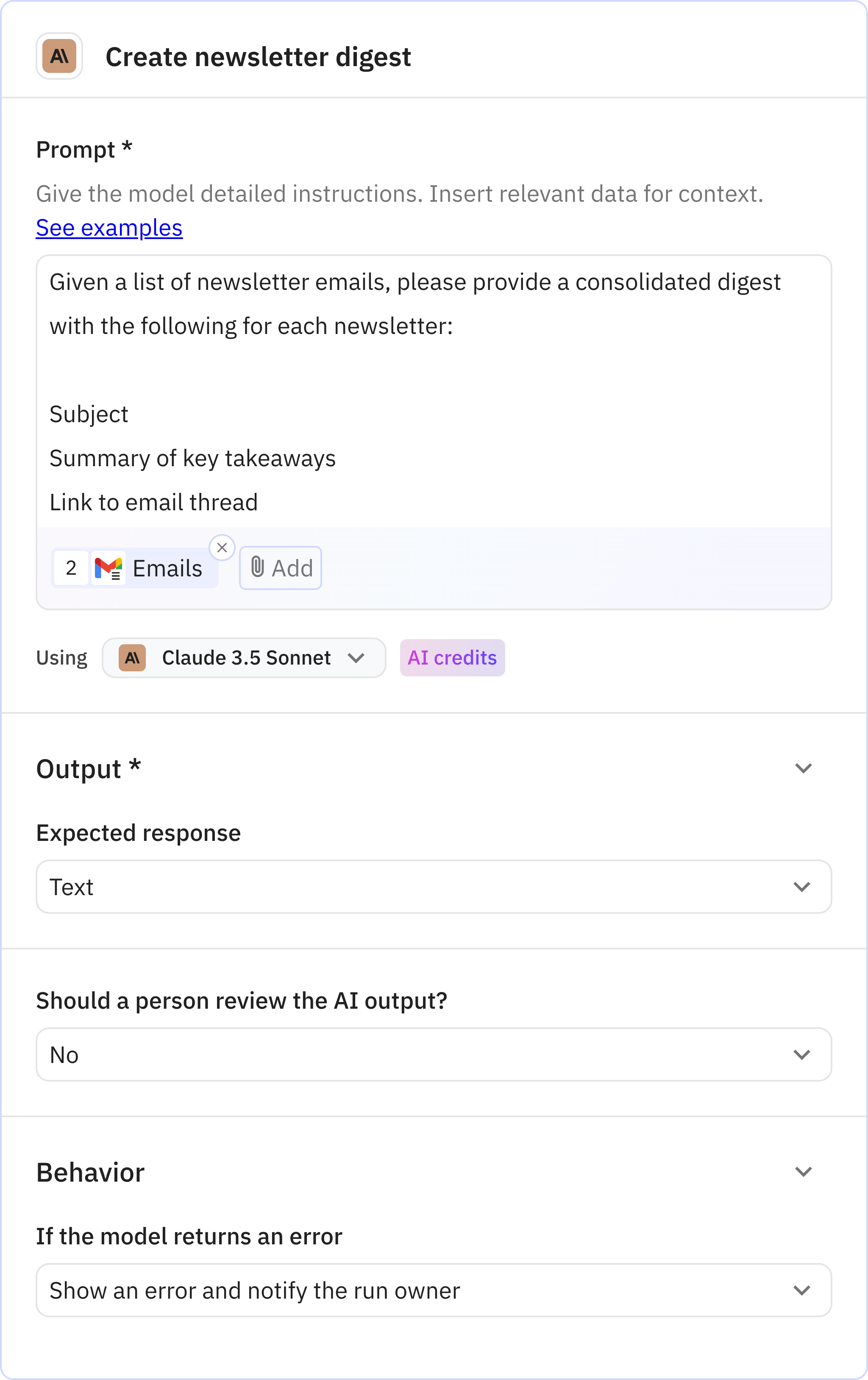868x1380 pixels.
Task: Collapse the Output section chevron
Action: [803, 768]
